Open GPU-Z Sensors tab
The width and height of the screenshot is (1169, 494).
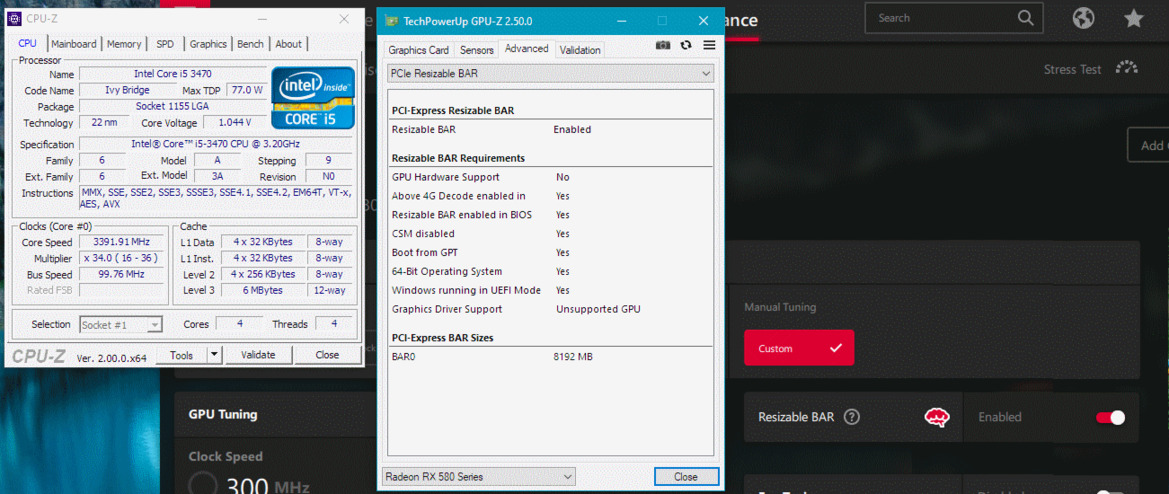click(x=476, y=50)
